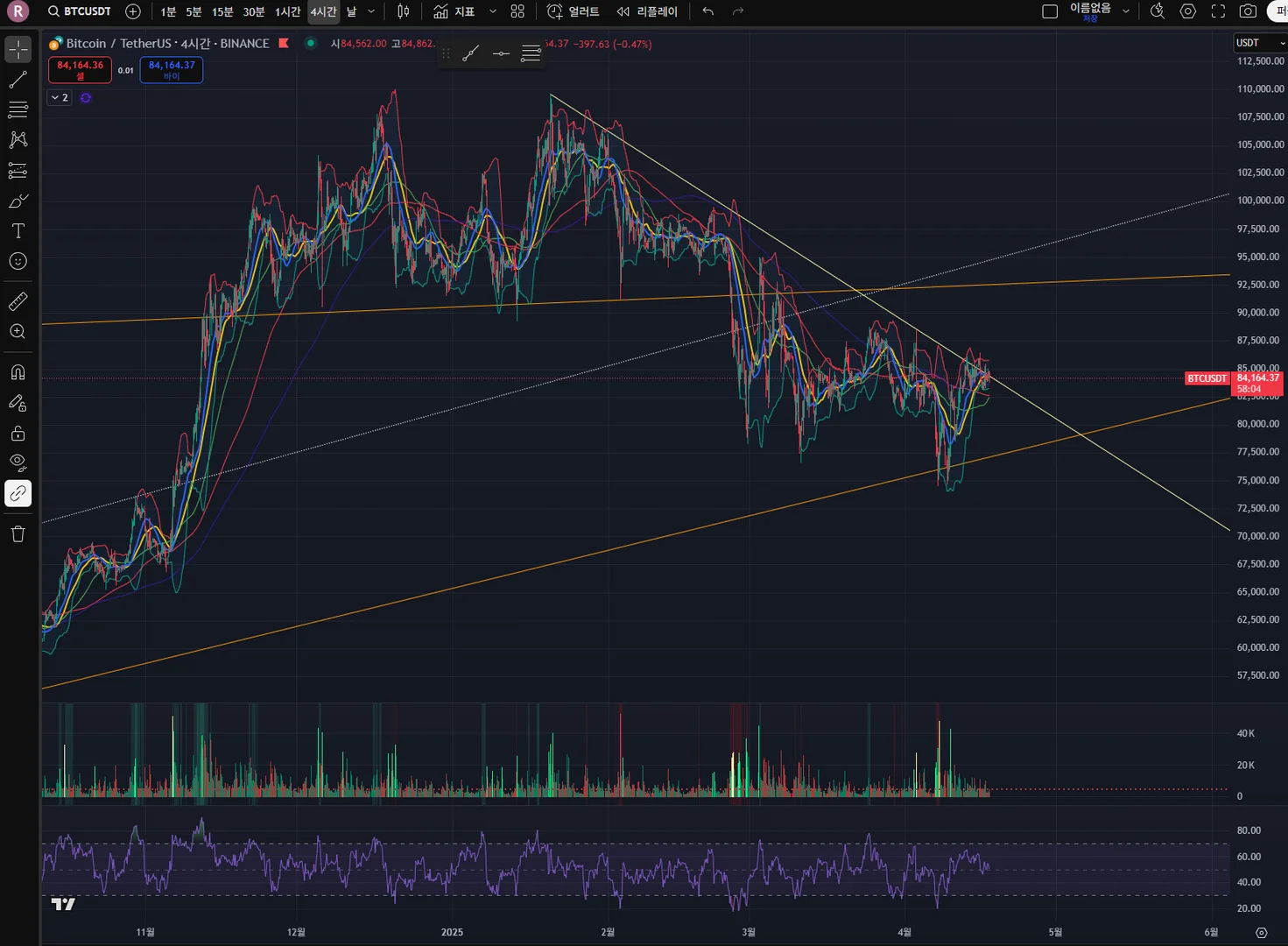Select the text annotation tool
1288x946 pixels.
[x=18, y=231]
